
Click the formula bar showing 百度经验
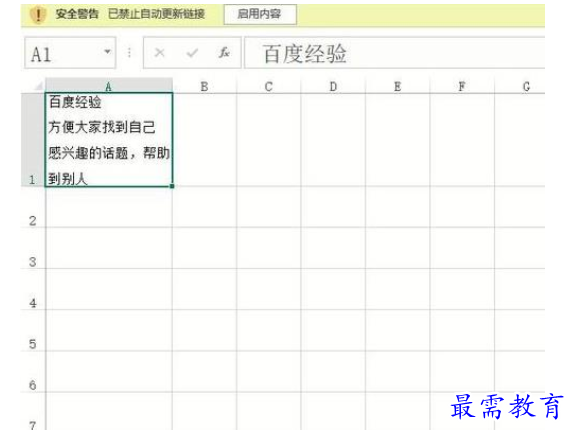click(x=395, y=53)
